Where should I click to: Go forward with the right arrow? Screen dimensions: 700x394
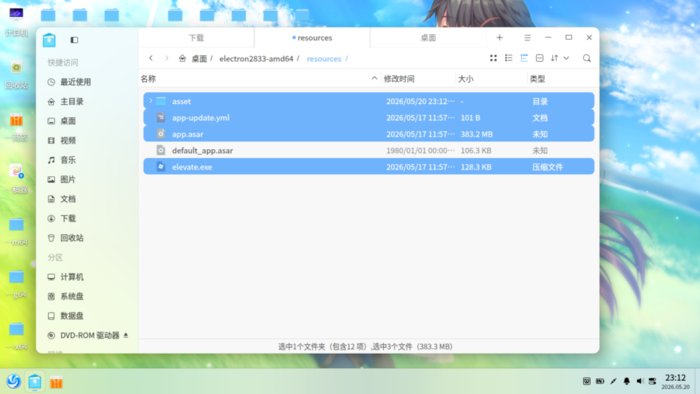tap(167, 58)
